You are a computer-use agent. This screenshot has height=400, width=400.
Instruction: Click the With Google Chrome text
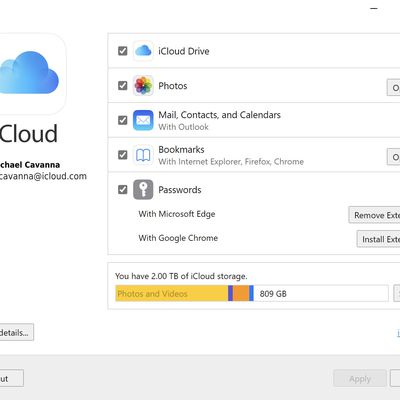point(178,238)
